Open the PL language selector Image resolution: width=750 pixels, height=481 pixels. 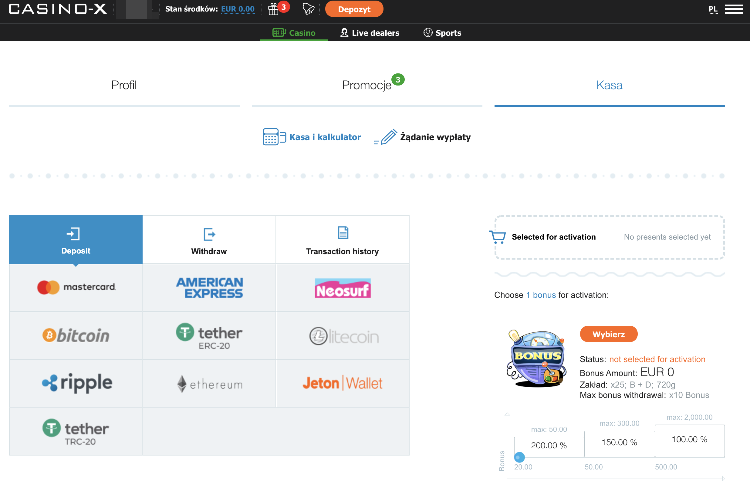(713, 10)
